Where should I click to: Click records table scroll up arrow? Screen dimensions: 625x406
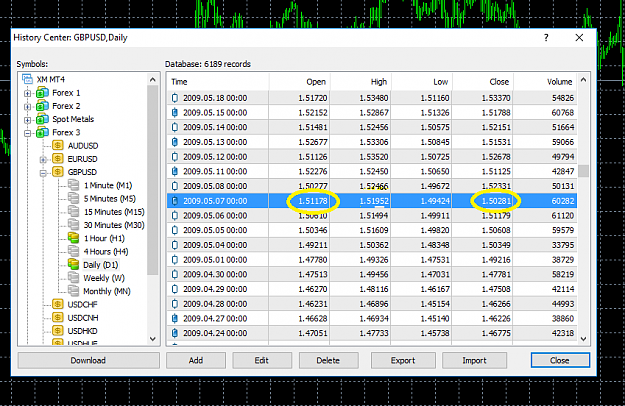(x=583, y=80)
